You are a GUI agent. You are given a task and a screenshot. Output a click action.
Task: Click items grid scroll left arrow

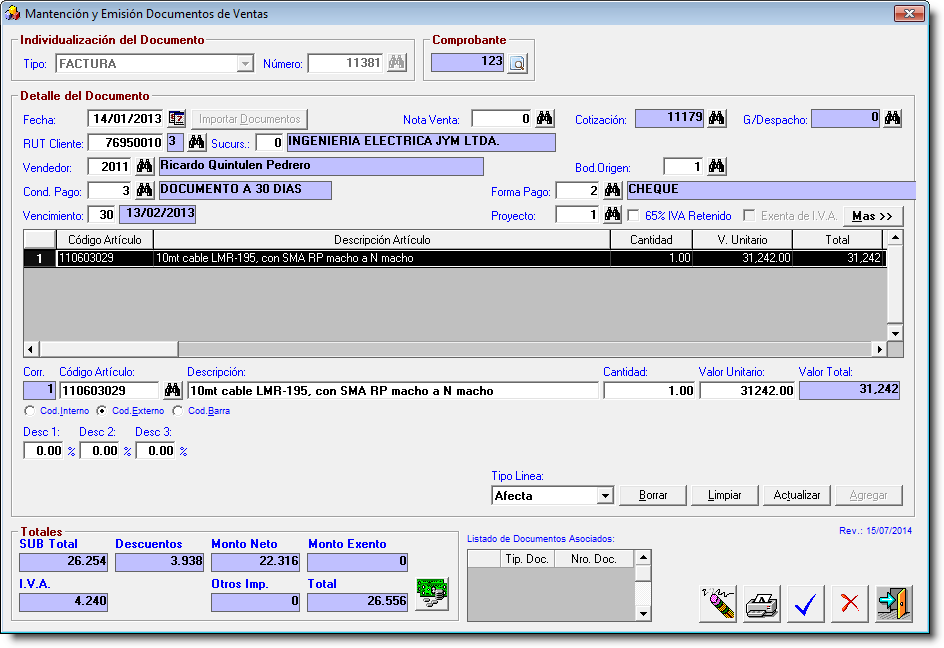tap(31, 349)
